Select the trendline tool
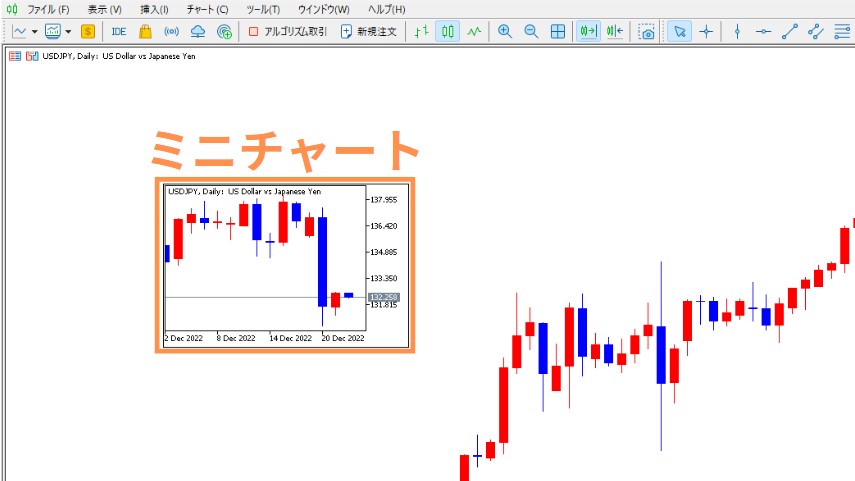This screenshot has height=481, width=855. click(790, 32)
